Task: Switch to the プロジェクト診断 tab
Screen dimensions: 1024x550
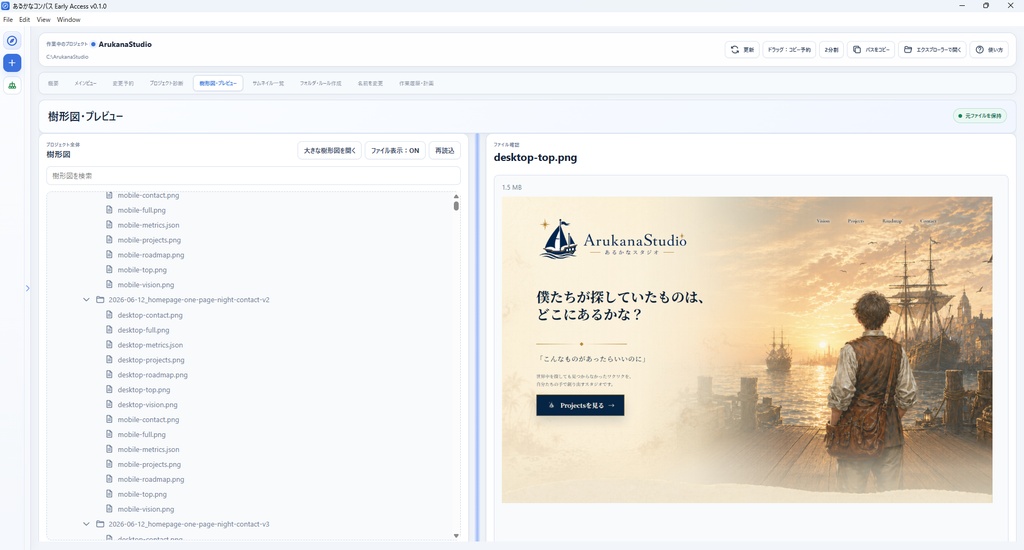Action: 166,84
